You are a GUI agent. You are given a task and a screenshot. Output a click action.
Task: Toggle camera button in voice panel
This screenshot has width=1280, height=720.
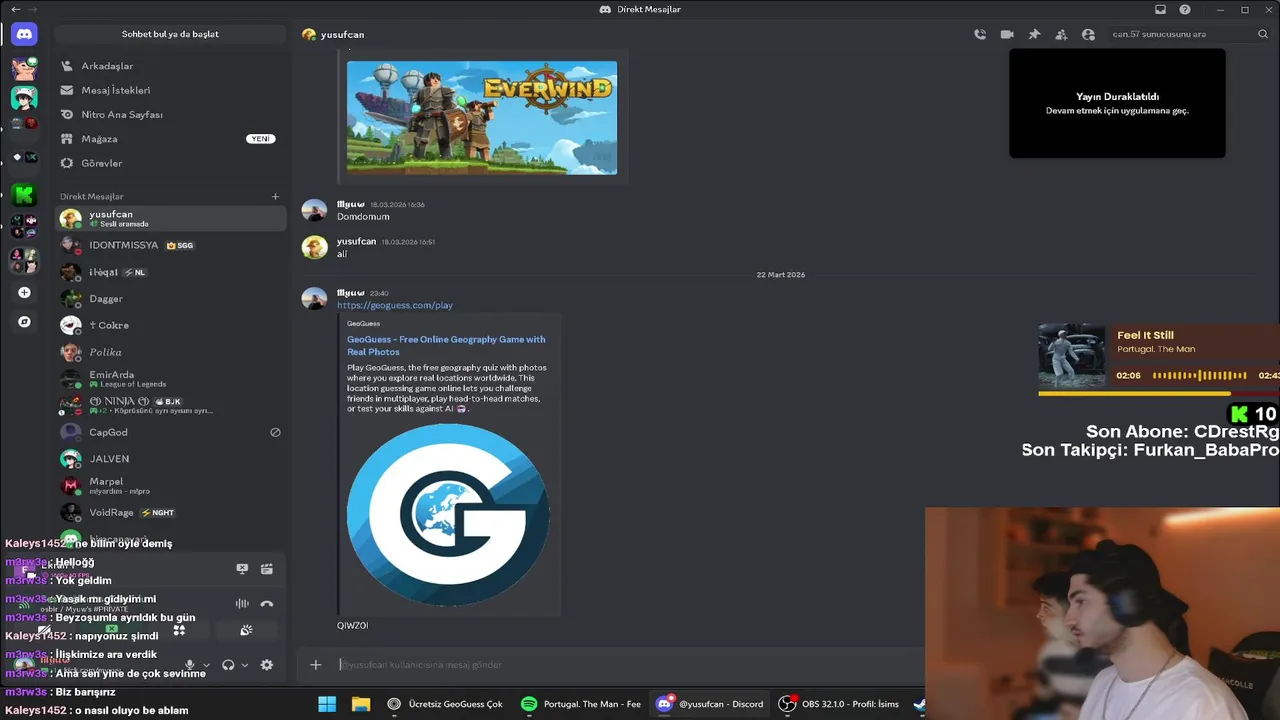45,630
